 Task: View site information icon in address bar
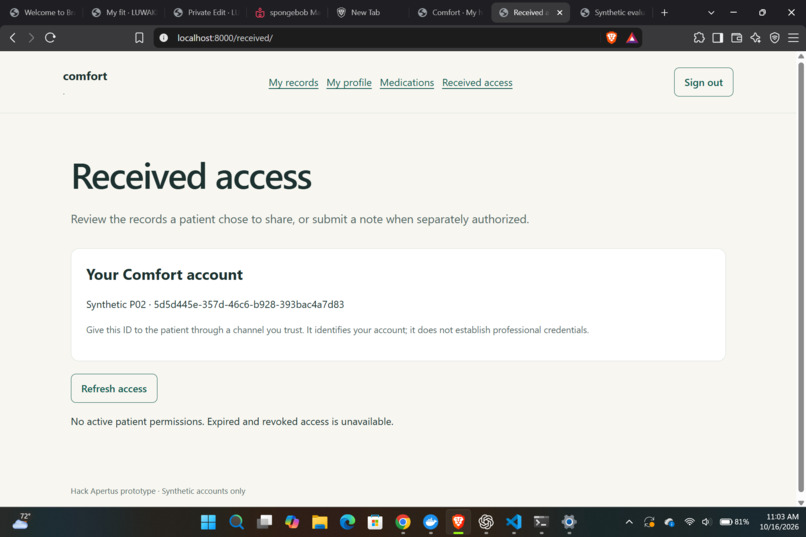[163, 38]
